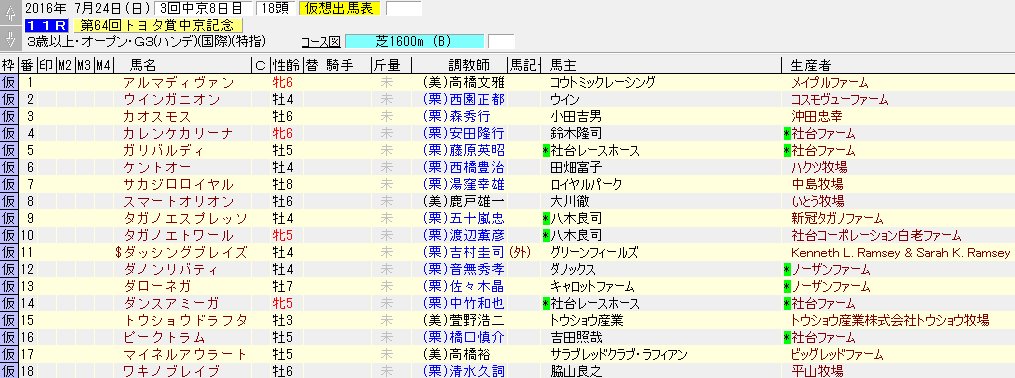Click owner キャロットファーム
1015x378 pixels.
pyautogui.click(x=592, y=286)
